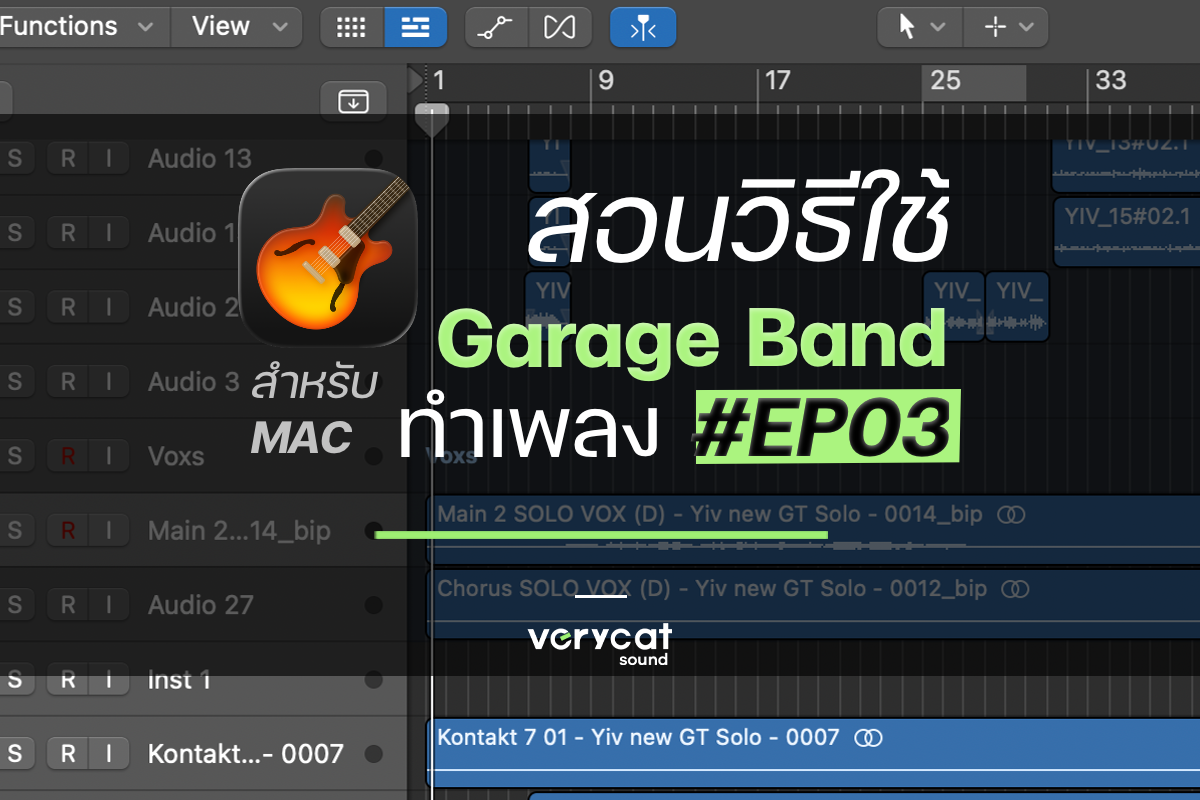The width and height of the screenshot is (1200, 800).
Task: Select the Kontakt...- 0007 track name
Action: pyautogui.click(x=246, y=754)
